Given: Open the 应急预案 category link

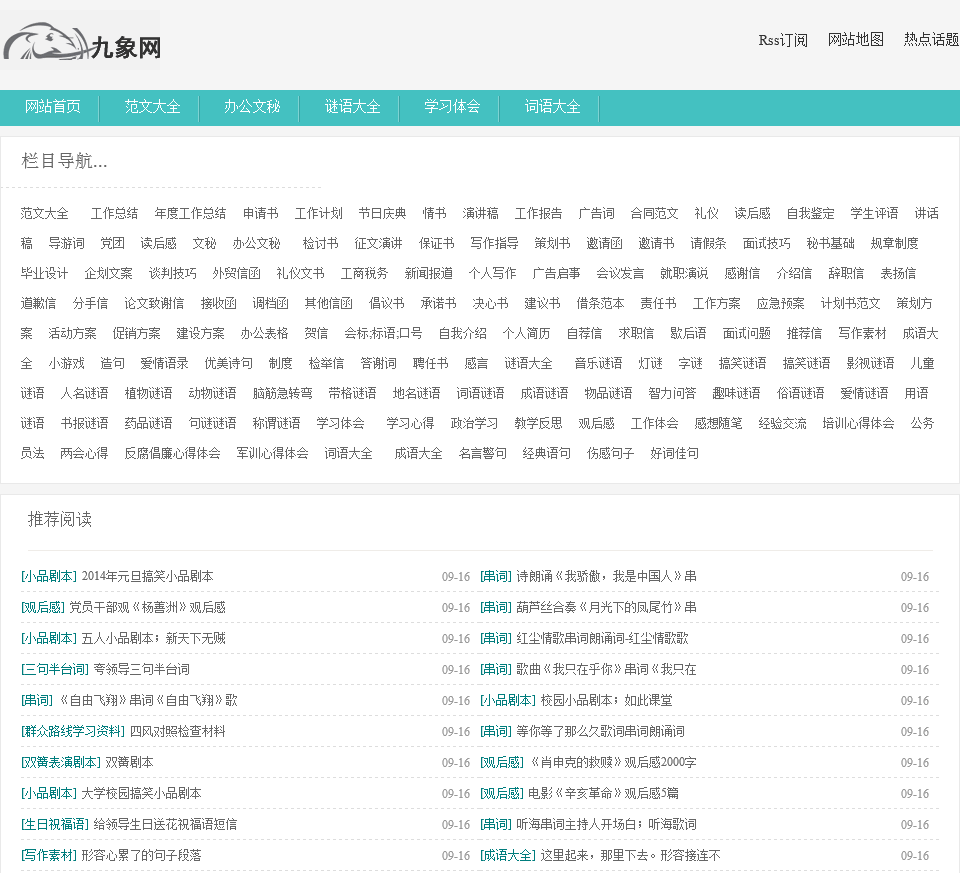Looking at the screenshot, I should pos(781,303).
